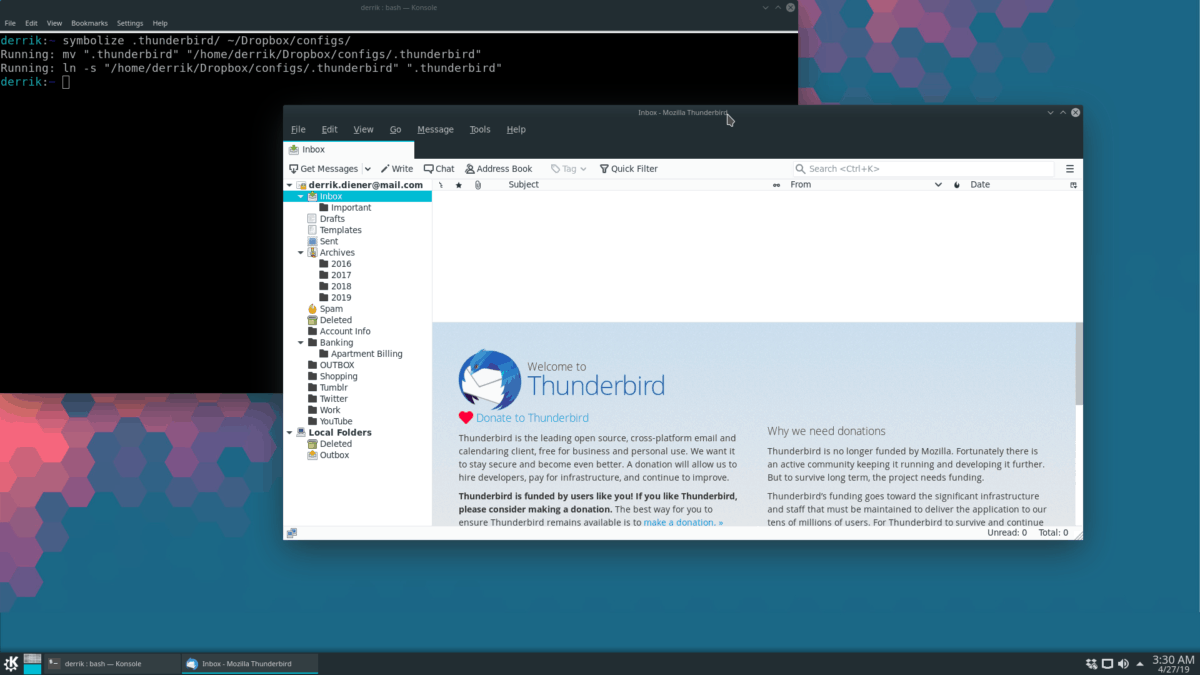This screenshot has height=675, width=1200.
Task: Open the Dropbox icon in the system tray
Action: [1091, 663]
